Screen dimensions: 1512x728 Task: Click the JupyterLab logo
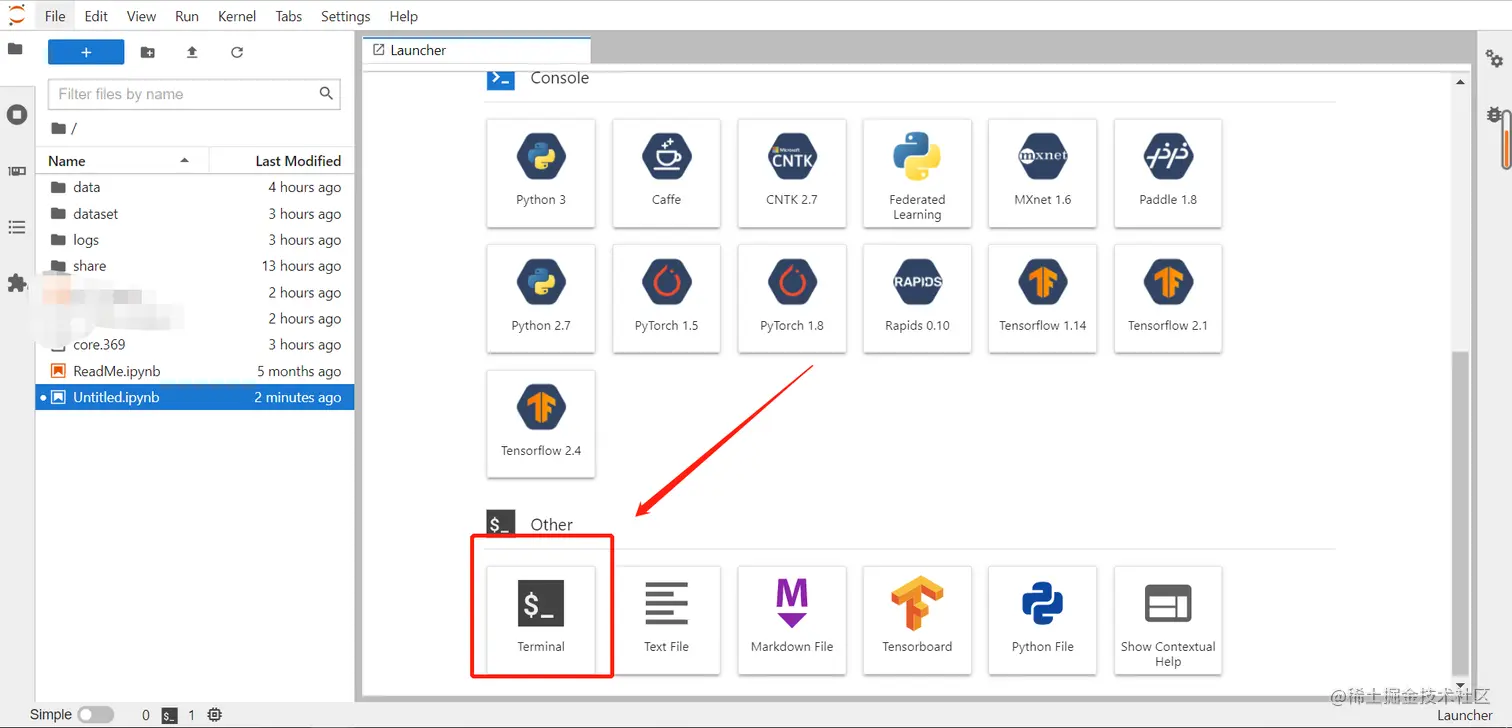[17, 15]
